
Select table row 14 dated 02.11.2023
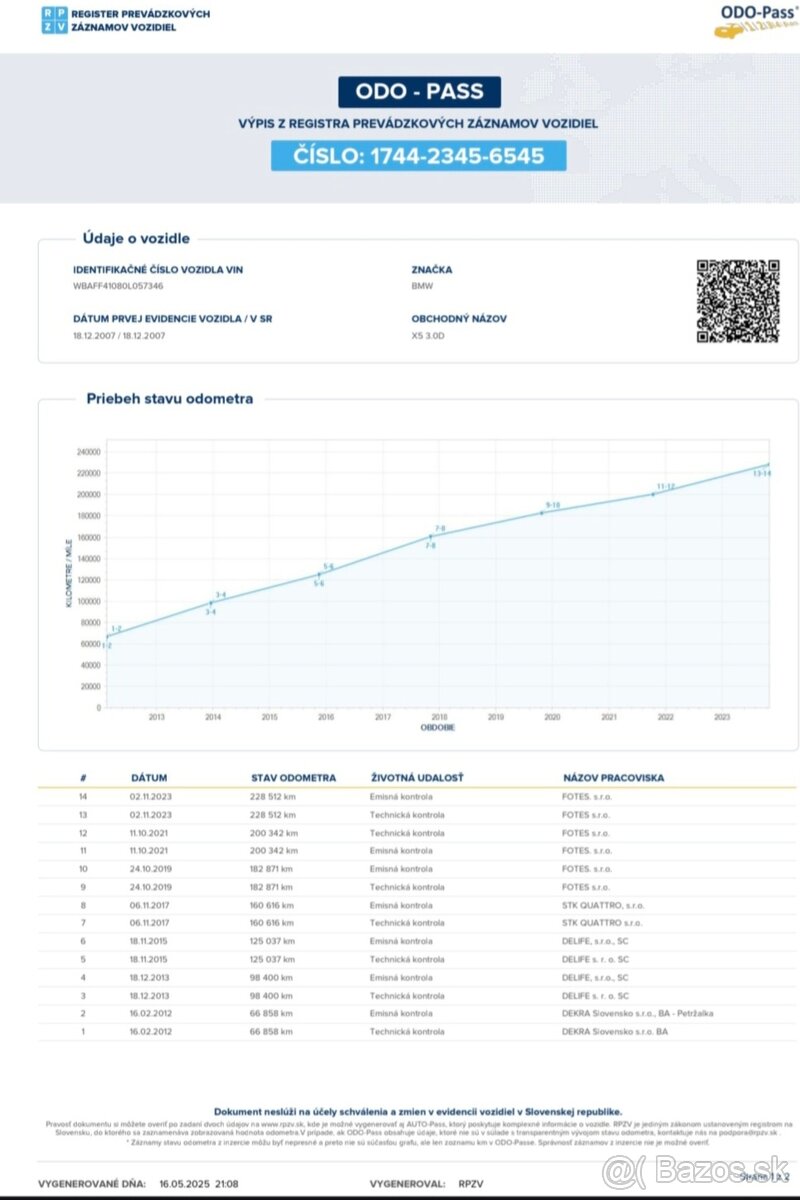(x=400, y=797)
